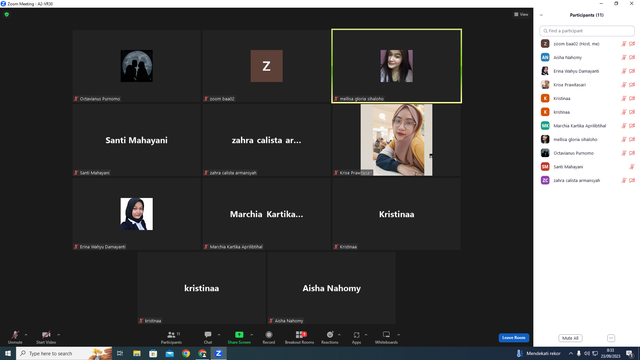640x360 pixels.
Task: Click the Start Video camera icon
Action: tap(46, 335)
